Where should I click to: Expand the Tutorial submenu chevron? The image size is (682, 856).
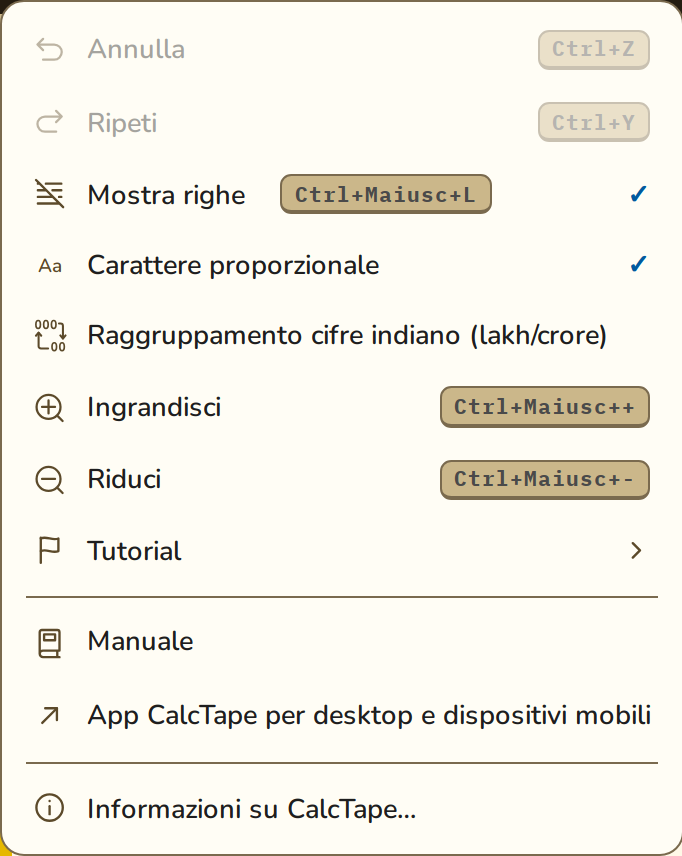click(636, 550)
